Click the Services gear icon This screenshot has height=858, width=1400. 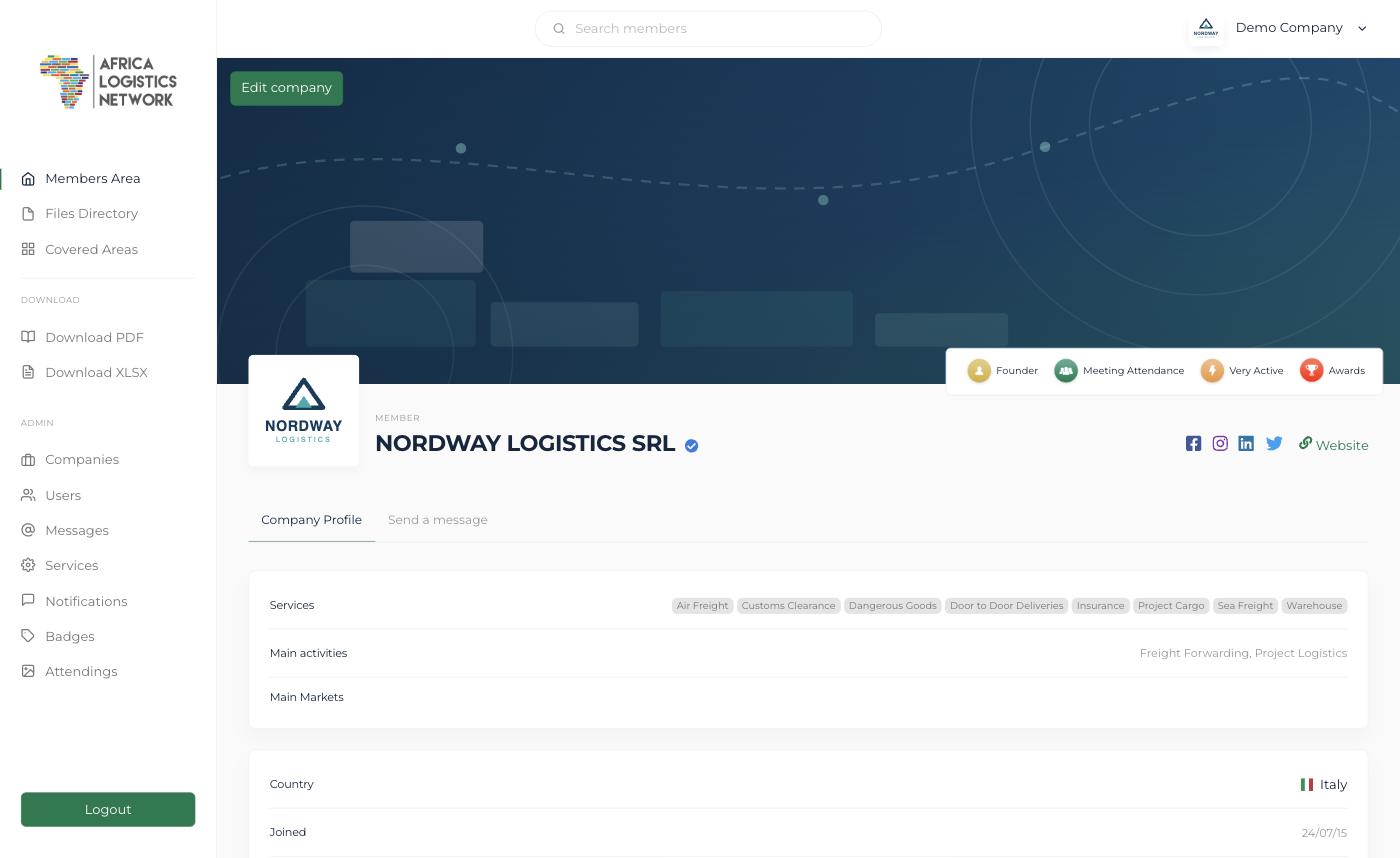[x=28, y=565]
